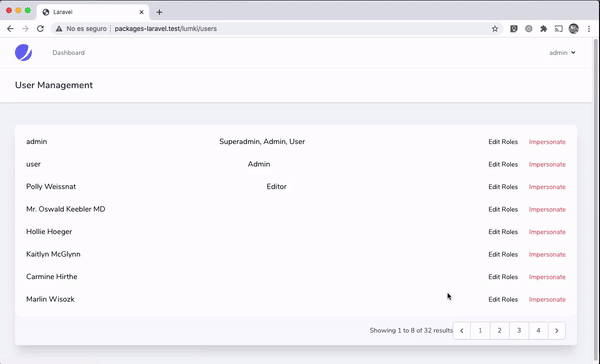Click the gray circular extension icon
This screenshot has height=364, width=600.
(x=528, y=29)
